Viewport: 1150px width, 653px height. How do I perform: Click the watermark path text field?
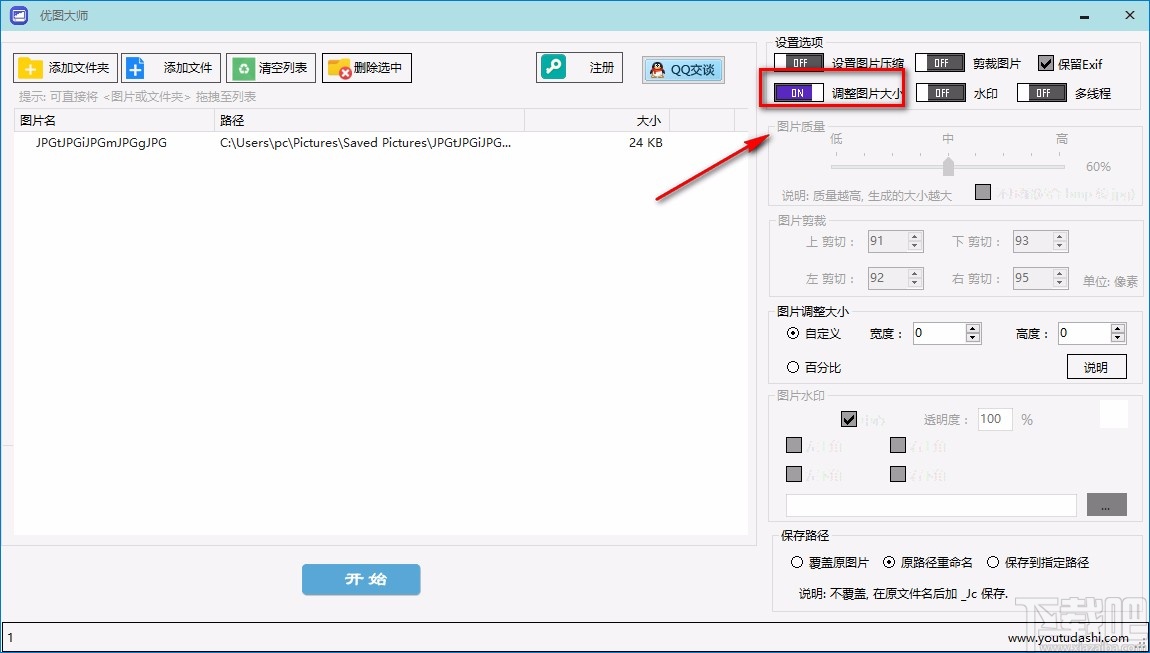pos(931,505)
